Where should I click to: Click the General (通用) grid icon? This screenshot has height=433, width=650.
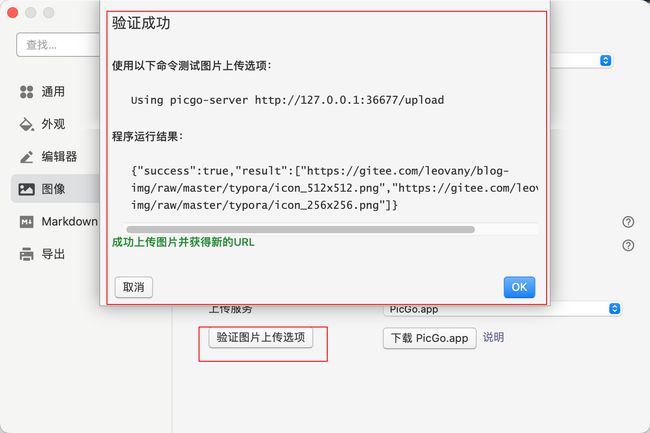tap(27, 92)
